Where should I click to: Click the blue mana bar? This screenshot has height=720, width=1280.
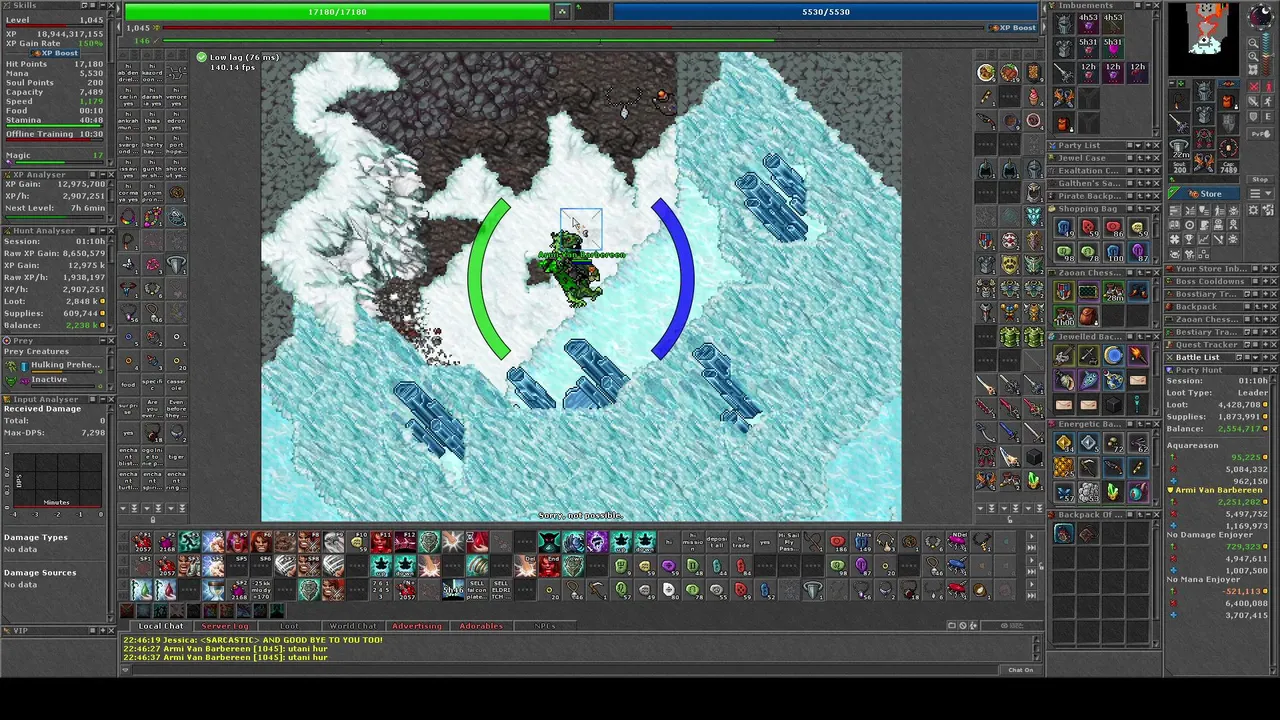pos(826,11)
